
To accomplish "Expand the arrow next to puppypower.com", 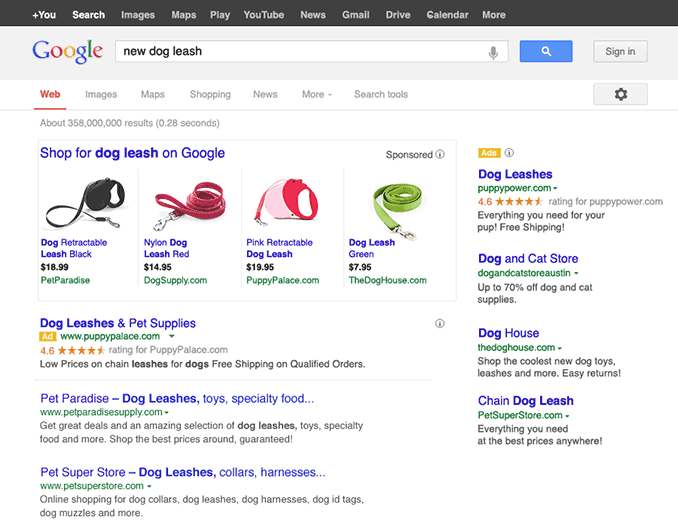I will [x=556, y=188].
